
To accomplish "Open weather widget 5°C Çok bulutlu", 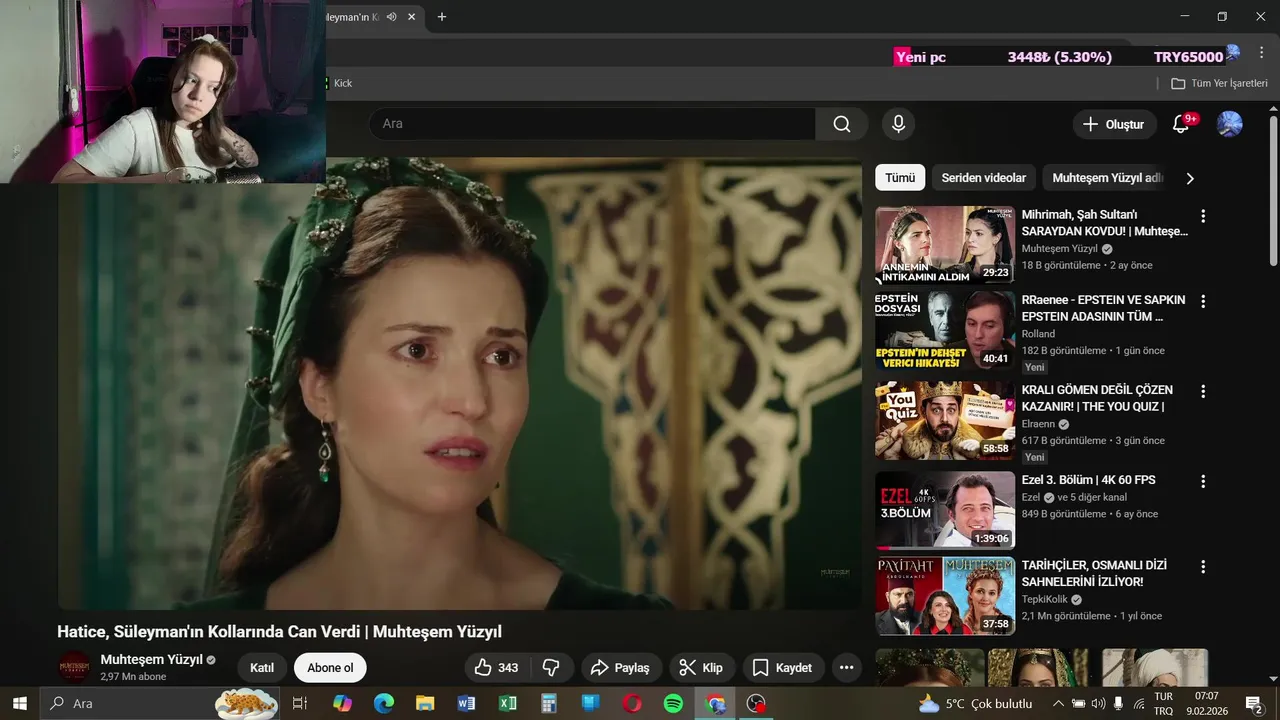I will point(975,703).
